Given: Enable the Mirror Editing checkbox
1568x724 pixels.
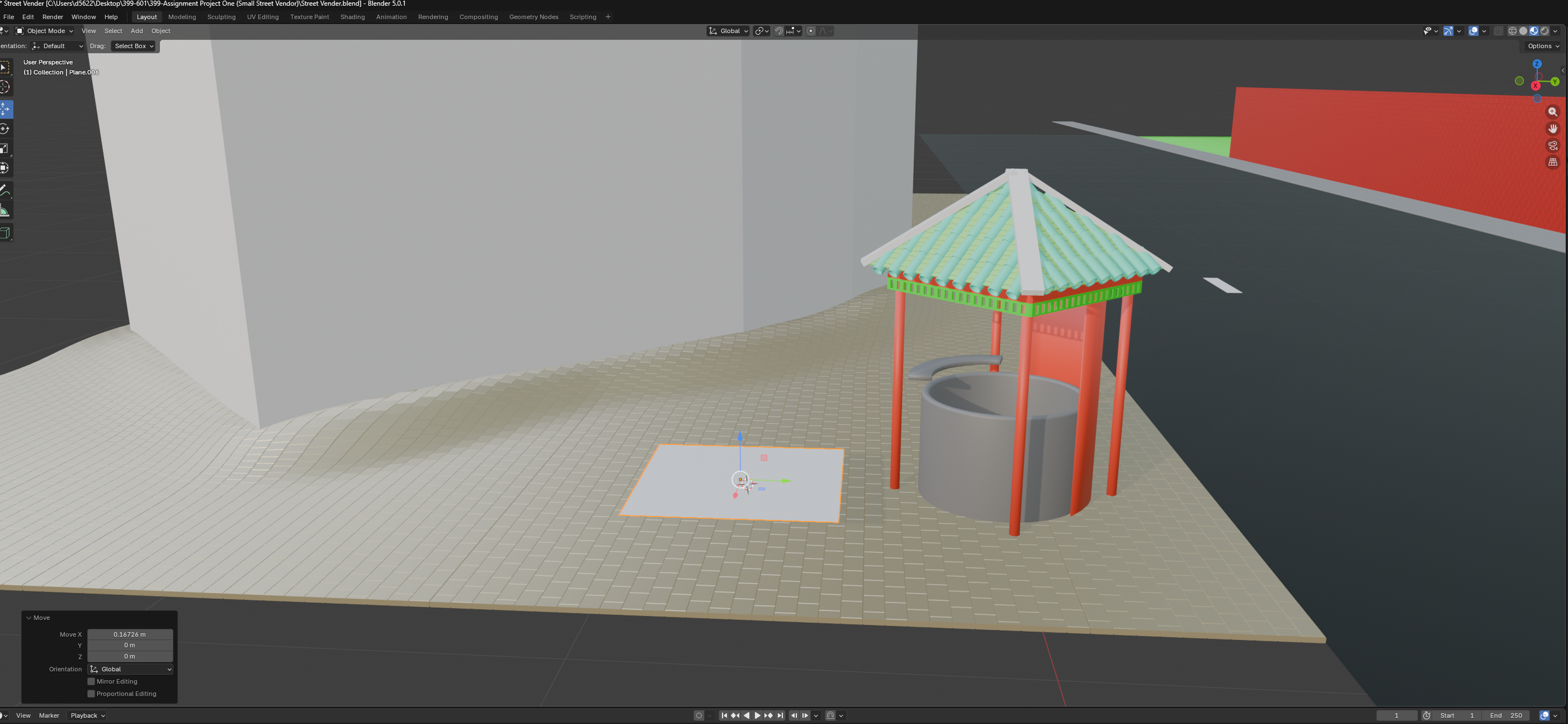Looking at the screenshot, I should [x=92, y=681].
